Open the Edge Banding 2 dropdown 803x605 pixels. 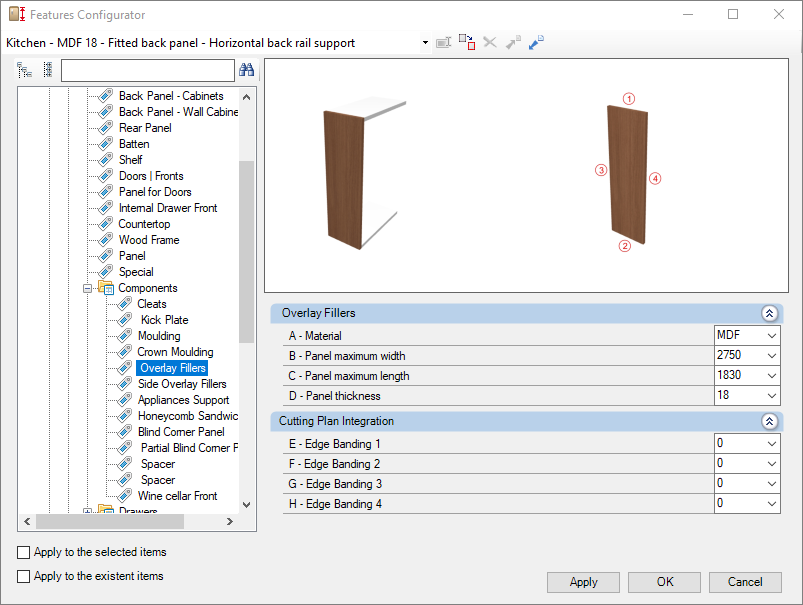pyautogui.click(x=772, y=464)
